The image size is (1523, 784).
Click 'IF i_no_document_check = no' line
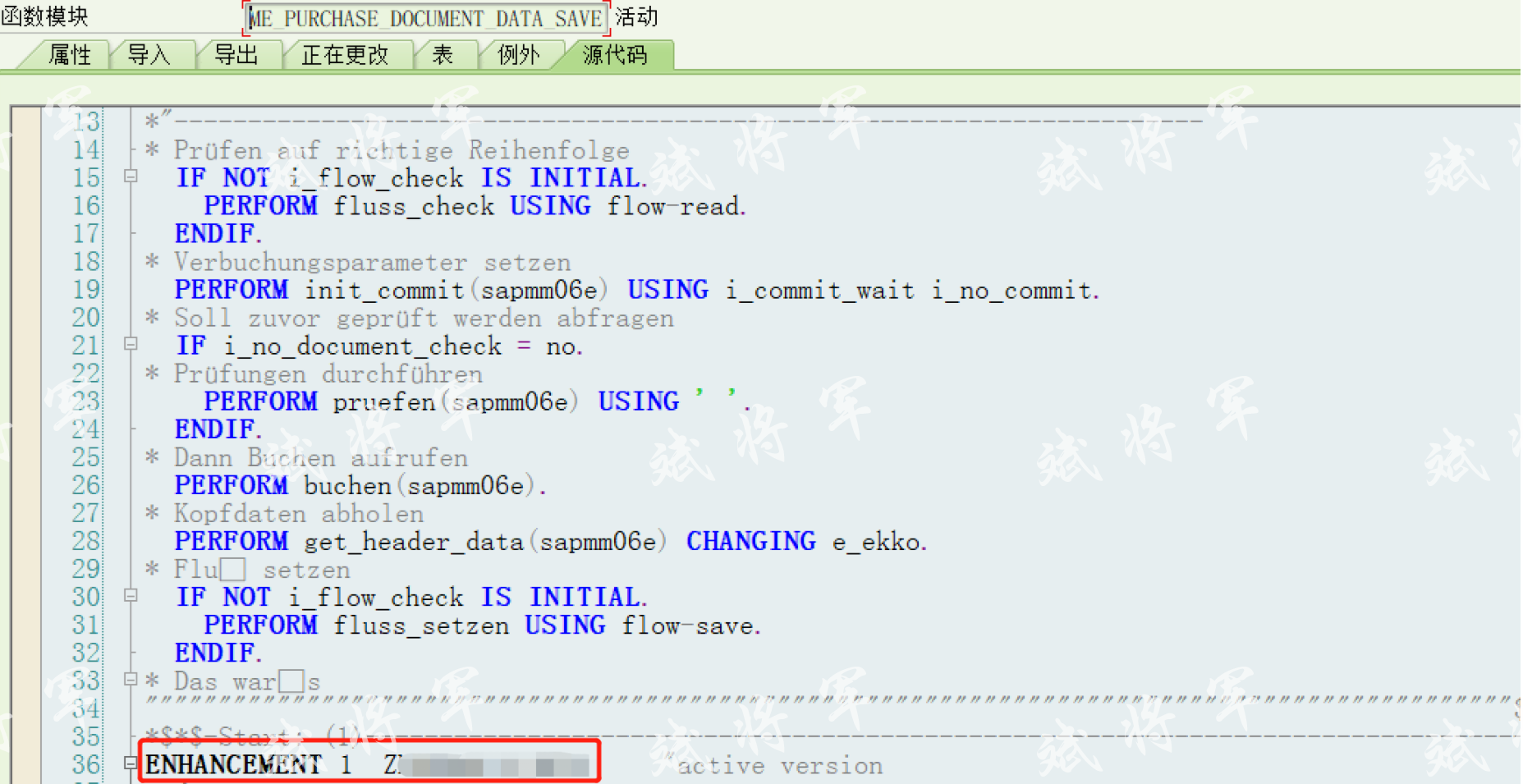coord(379,346)
